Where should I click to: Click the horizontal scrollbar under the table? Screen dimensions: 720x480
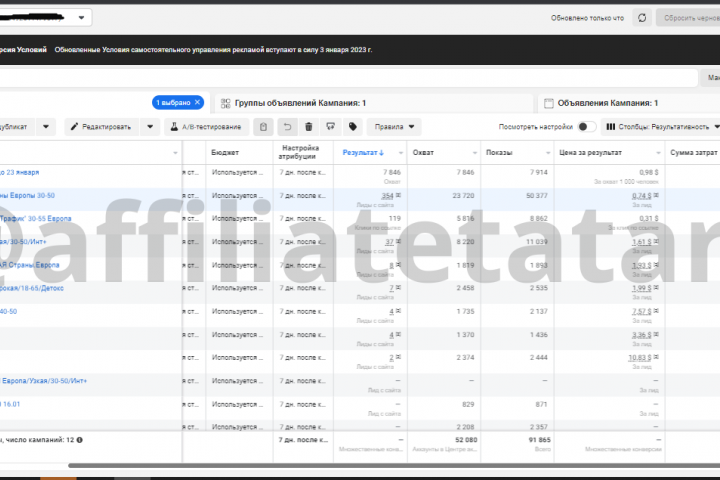tap(394, 466)
